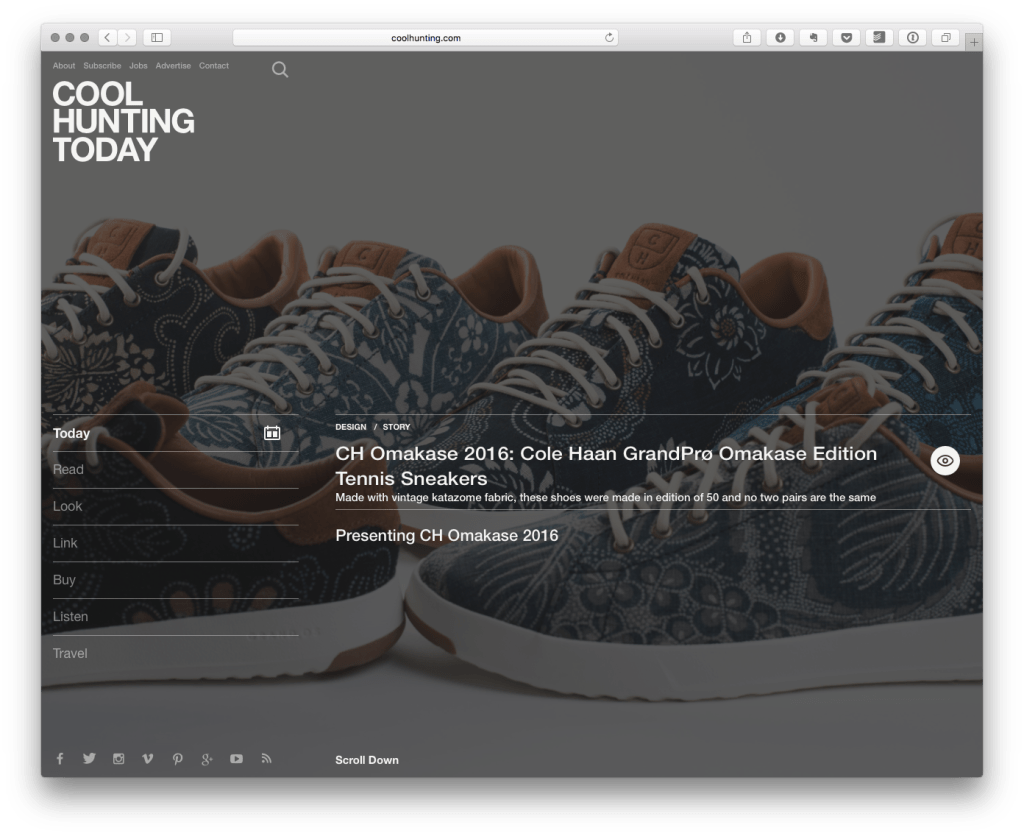This screenshot has width=1024, height=836.
Task: Click the calendar icon beside Today
Action: pyautogui.click(x=271, y=433)
